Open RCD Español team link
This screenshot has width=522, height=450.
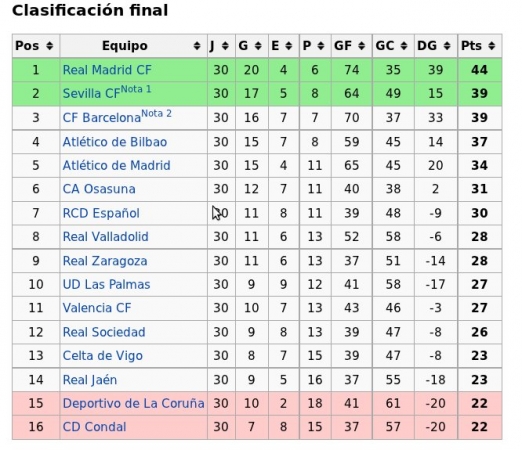101,213
